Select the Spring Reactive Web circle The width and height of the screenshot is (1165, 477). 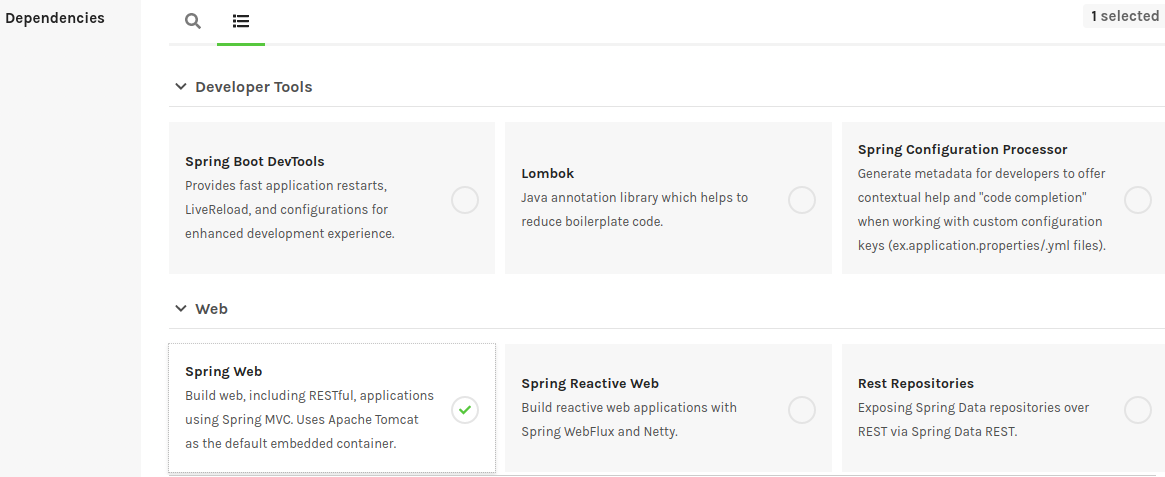click(x=801, y=409)
